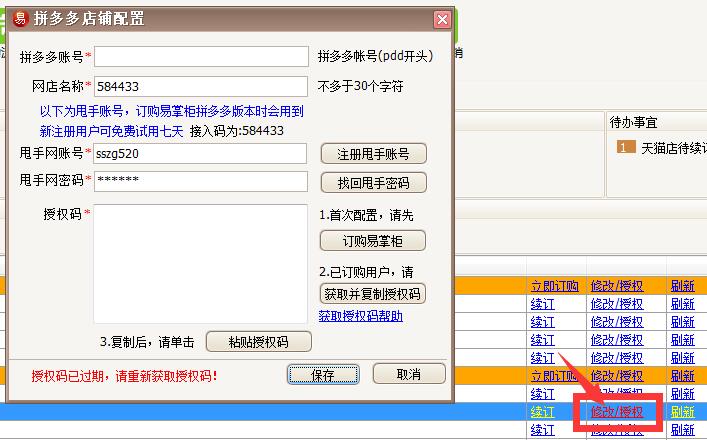Click the 订购易掌柜 button
This screenshot has height=440, width=707.
coord(372,241)
